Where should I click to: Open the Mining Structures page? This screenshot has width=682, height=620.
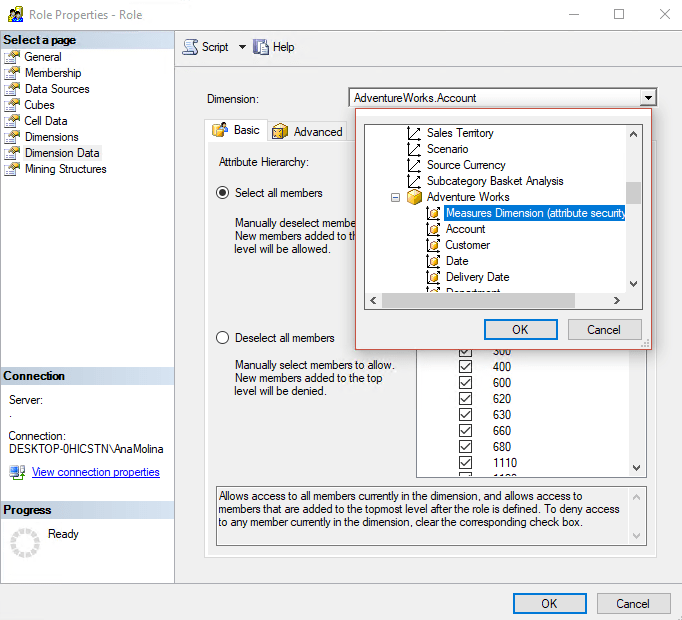coord(66,169)
